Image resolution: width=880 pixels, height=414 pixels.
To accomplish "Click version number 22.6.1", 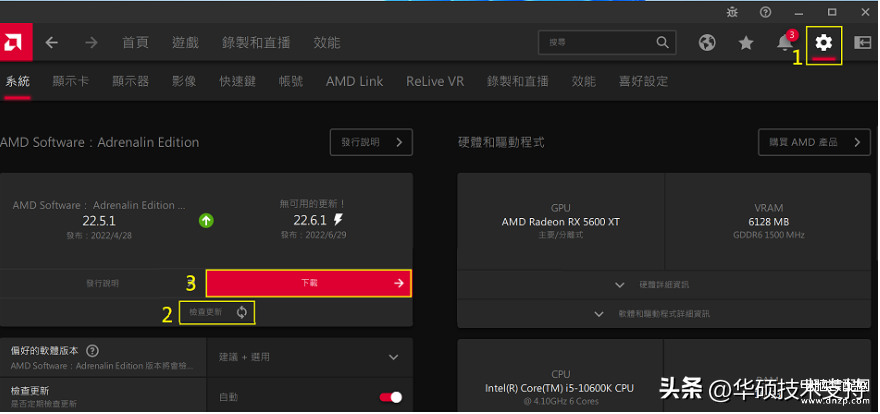I will pyautogui.click(x=310, y=220).
